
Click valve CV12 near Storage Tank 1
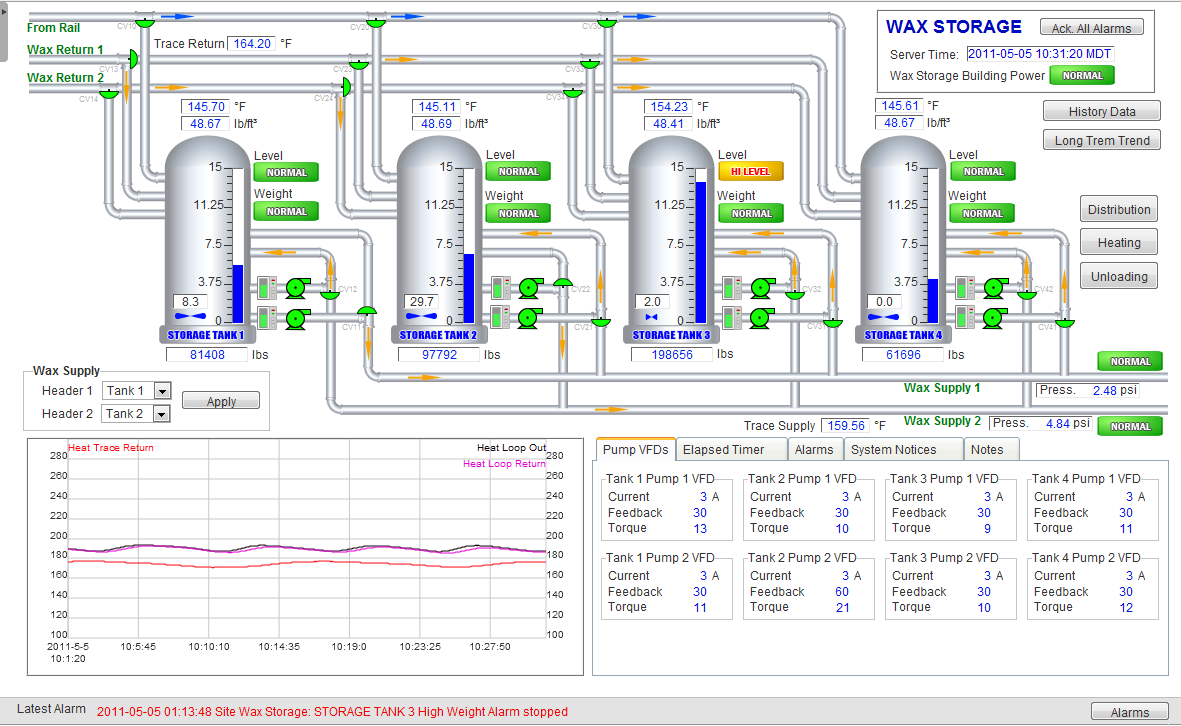[x=330, y=293]
